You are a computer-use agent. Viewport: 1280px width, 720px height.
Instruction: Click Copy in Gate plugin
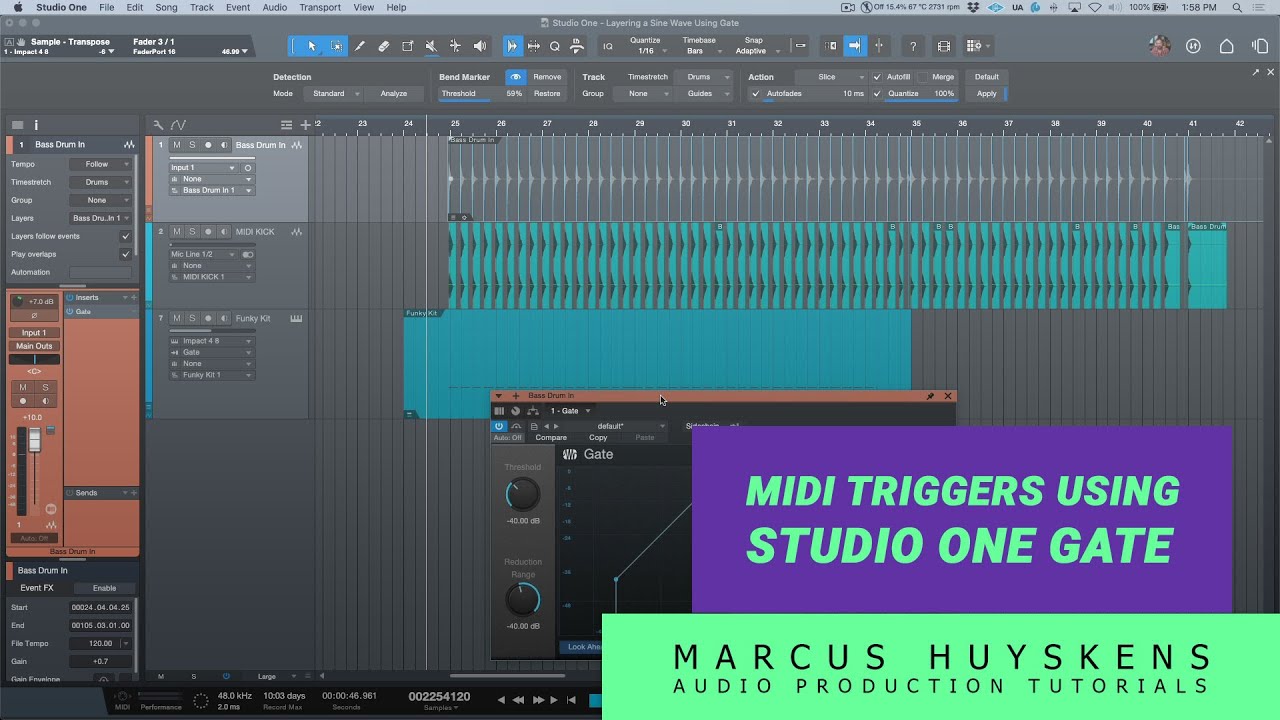[x=598, y=438]
